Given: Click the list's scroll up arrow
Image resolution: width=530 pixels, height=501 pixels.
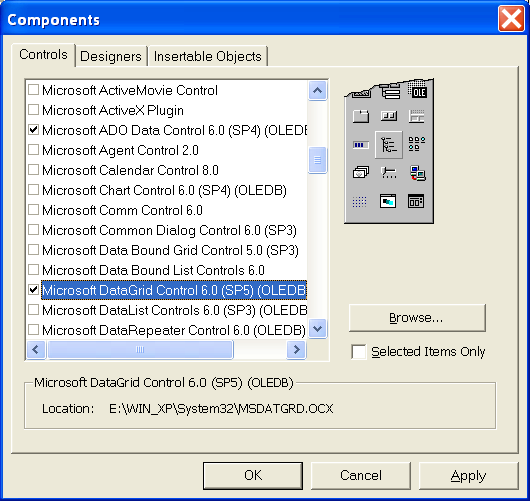Looking at the screenshot, I should coord(317,90).
